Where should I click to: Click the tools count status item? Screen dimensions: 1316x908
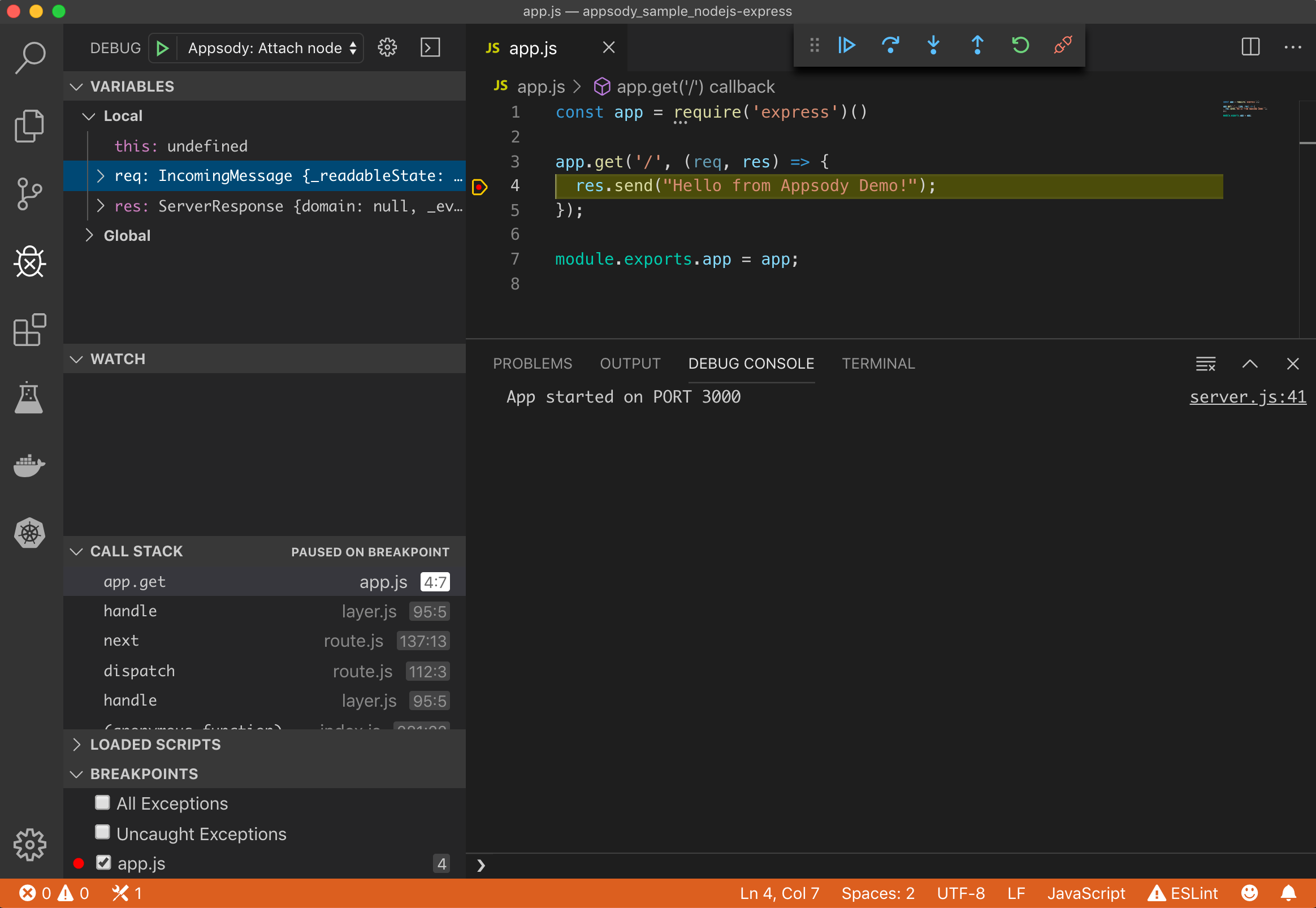(126, 893)
